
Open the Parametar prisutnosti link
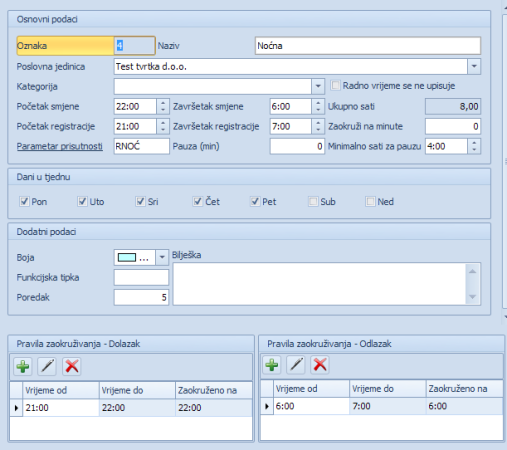pyautogui.click(x=60, y=146)
